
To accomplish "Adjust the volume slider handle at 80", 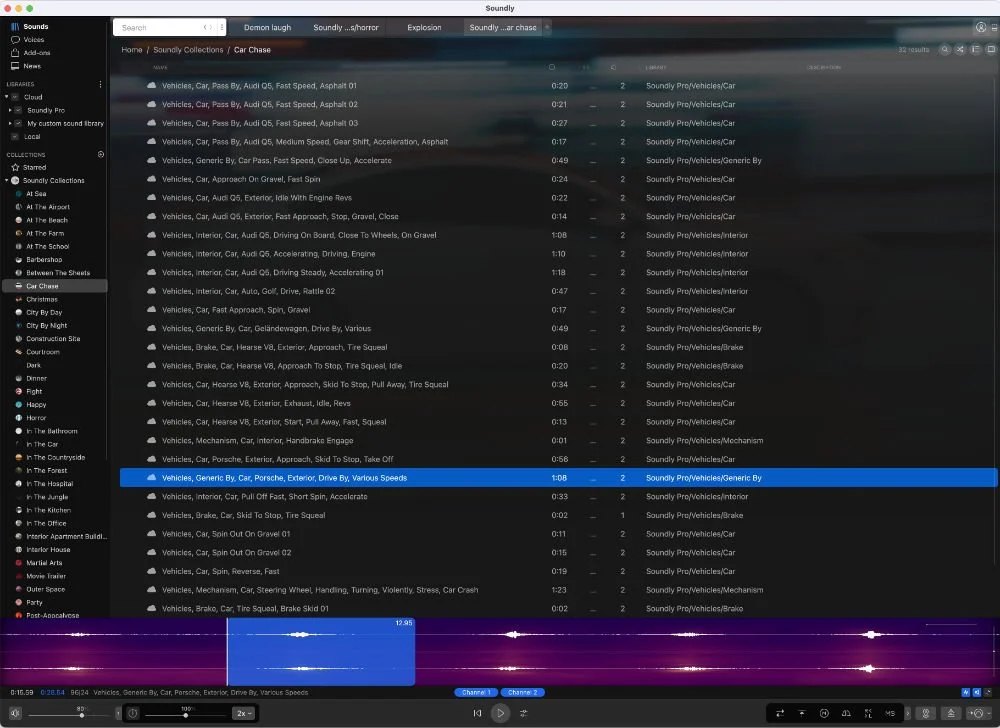I will 82,715.
